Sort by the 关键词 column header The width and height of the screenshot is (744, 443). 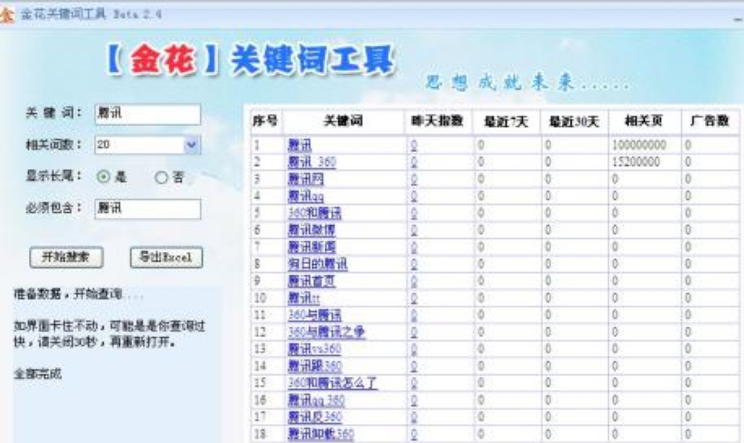(343, 121)
